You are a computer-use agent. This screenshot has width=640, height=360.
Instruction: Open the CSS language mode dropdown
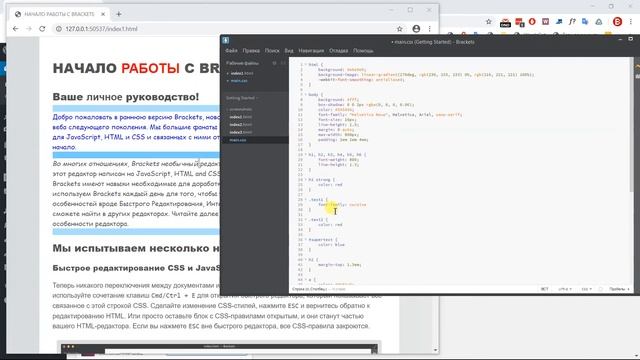coord(587,289)
